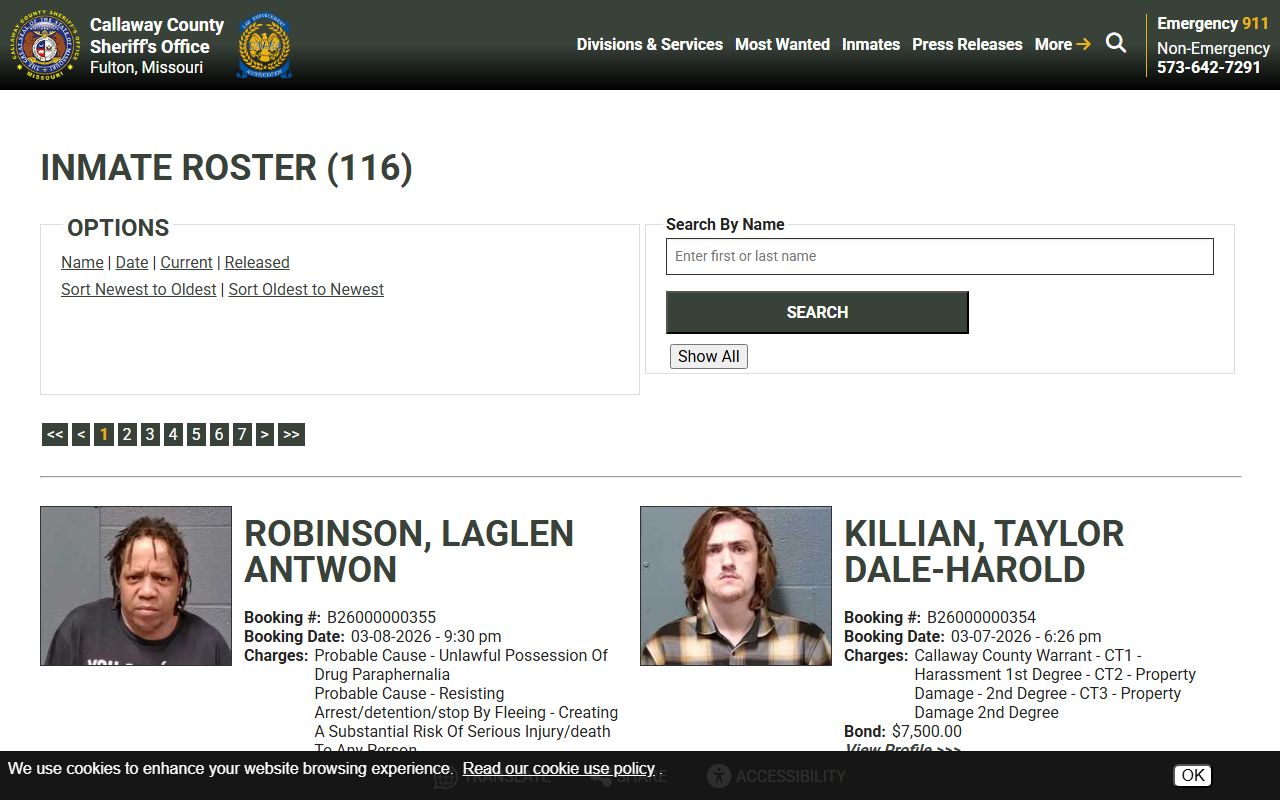Click the Callaway County Sheriff's Office title
1280x800 pixels.
(157, 36)
